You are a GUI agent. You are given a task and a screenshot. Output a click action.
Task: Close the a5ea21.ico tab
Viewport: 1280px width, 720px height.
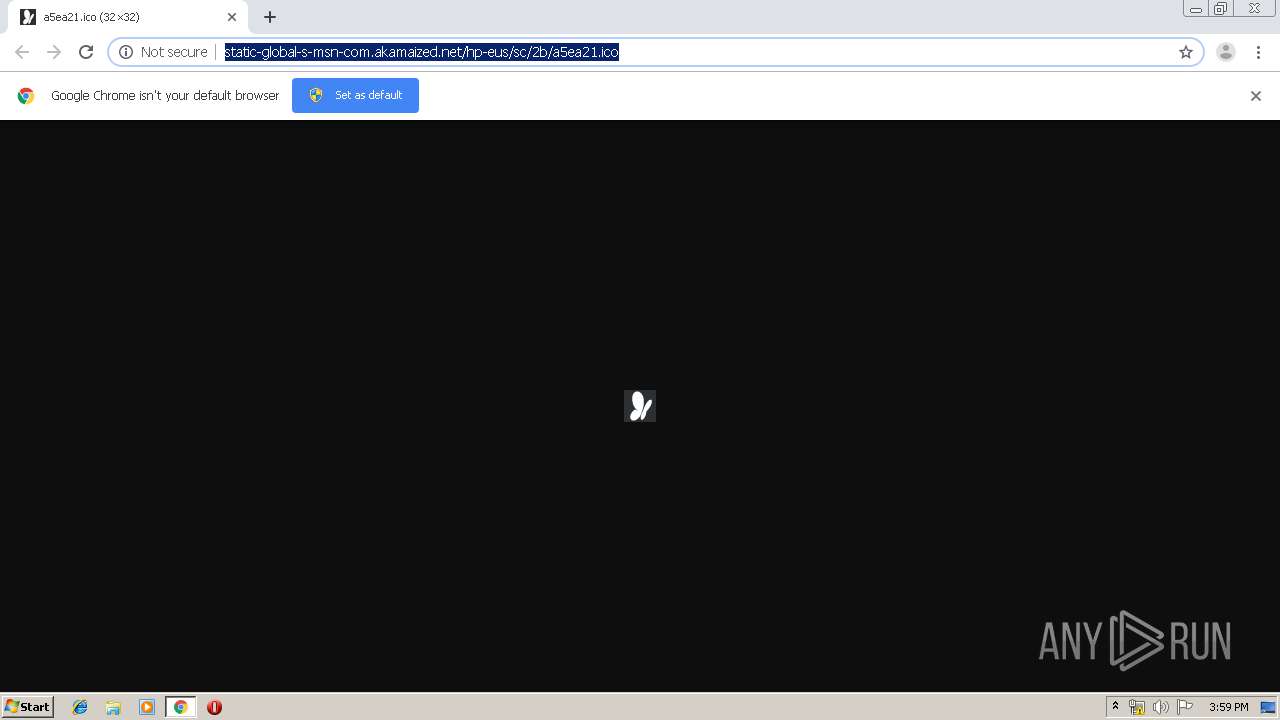click(x=232, y=17)
